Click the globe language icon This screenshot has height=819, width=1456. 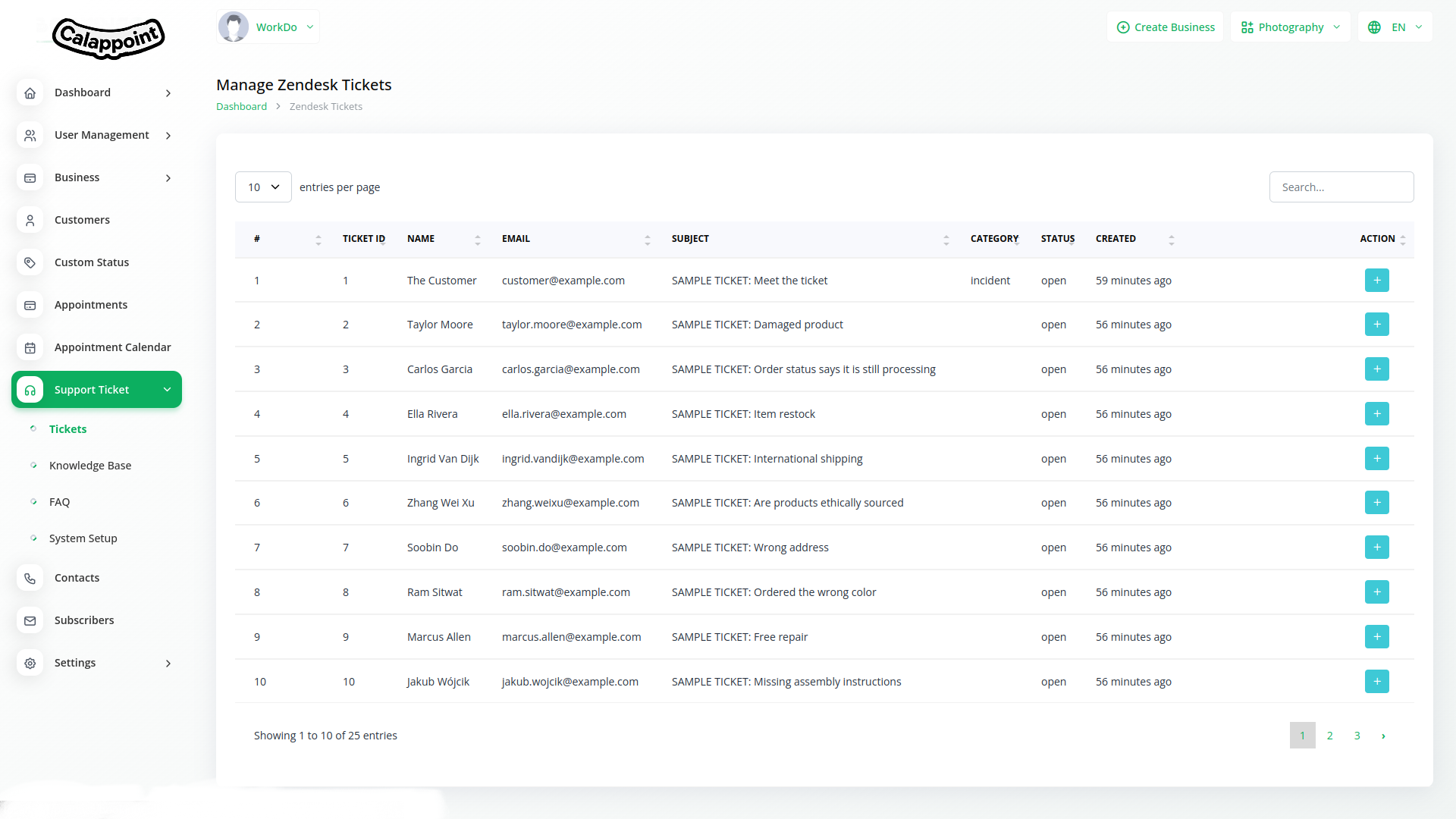pyautogui.click(x=1374, y=27)
